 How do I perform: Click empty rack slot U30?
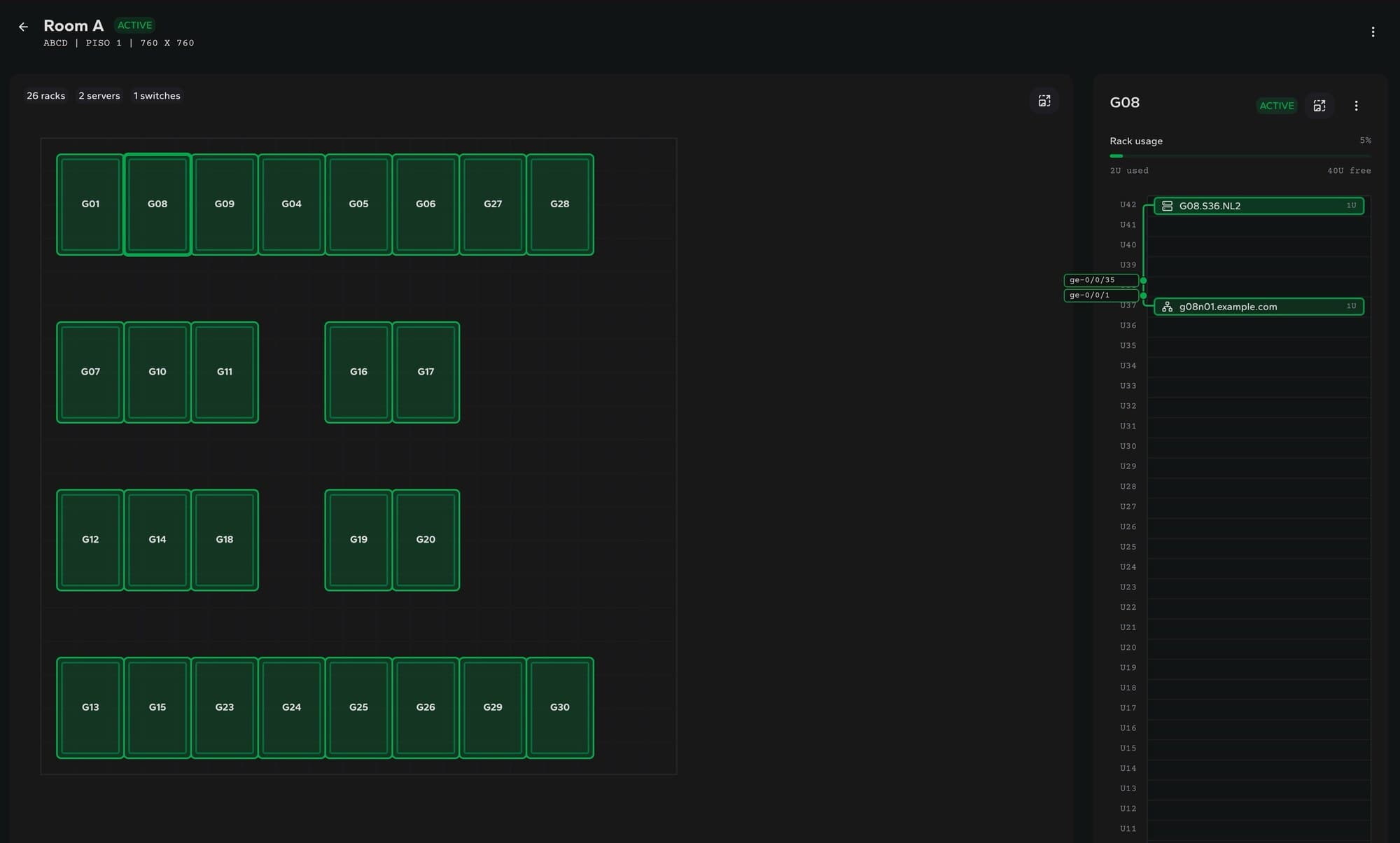(1259, 447)
